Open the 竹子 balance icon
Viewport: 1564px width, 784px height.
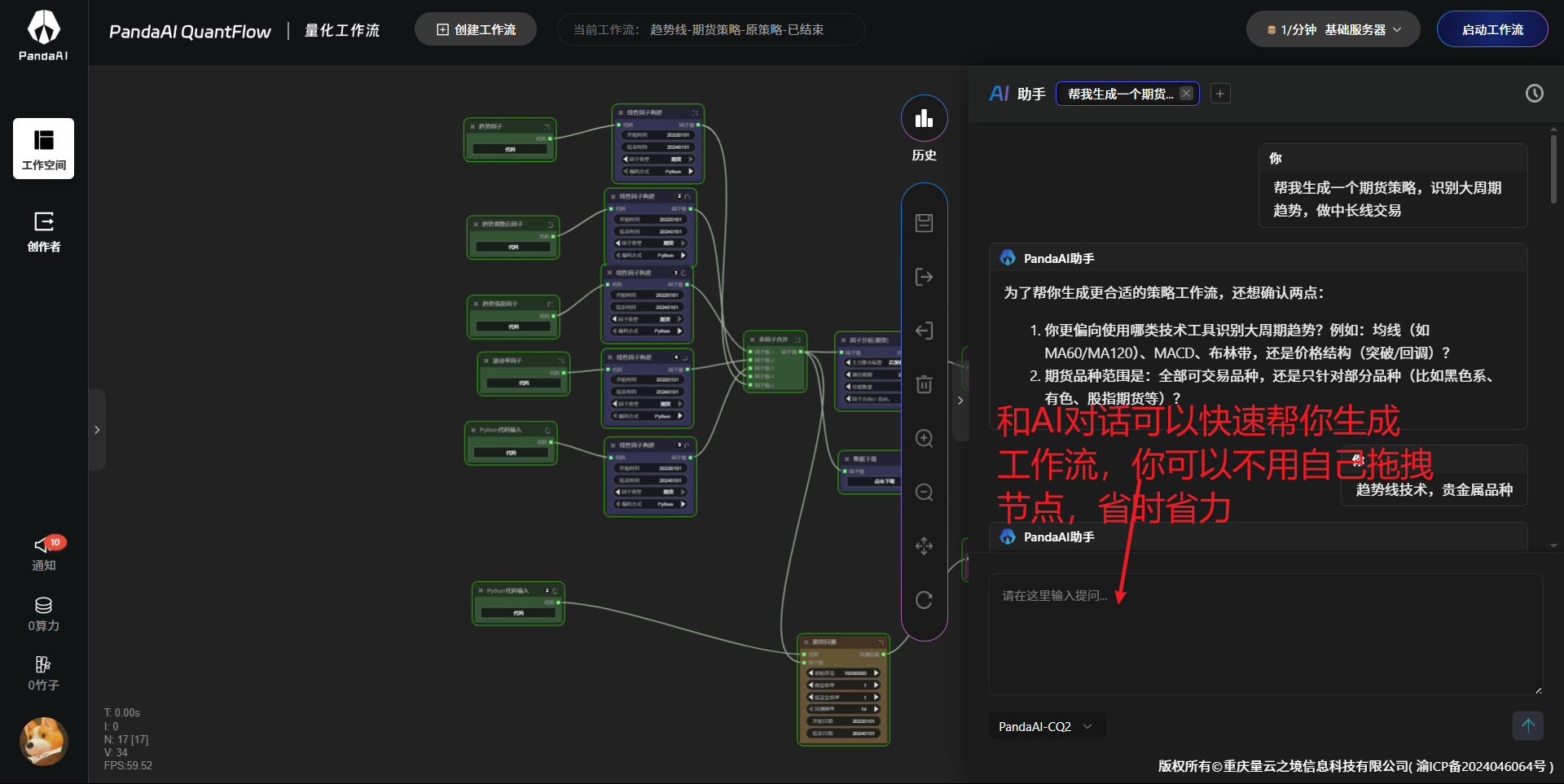pos(44,674)
